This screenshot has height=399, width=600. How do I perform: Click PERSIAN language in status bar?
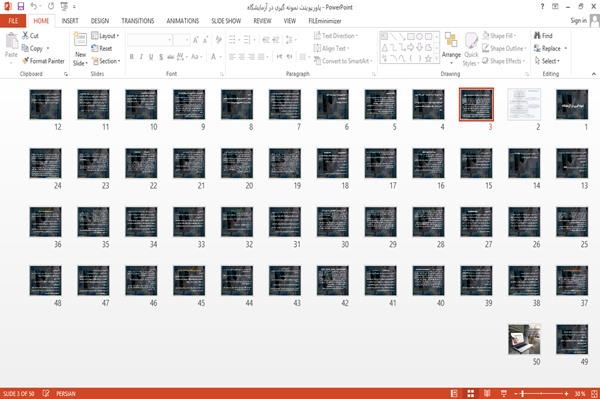tap(66, 393)
